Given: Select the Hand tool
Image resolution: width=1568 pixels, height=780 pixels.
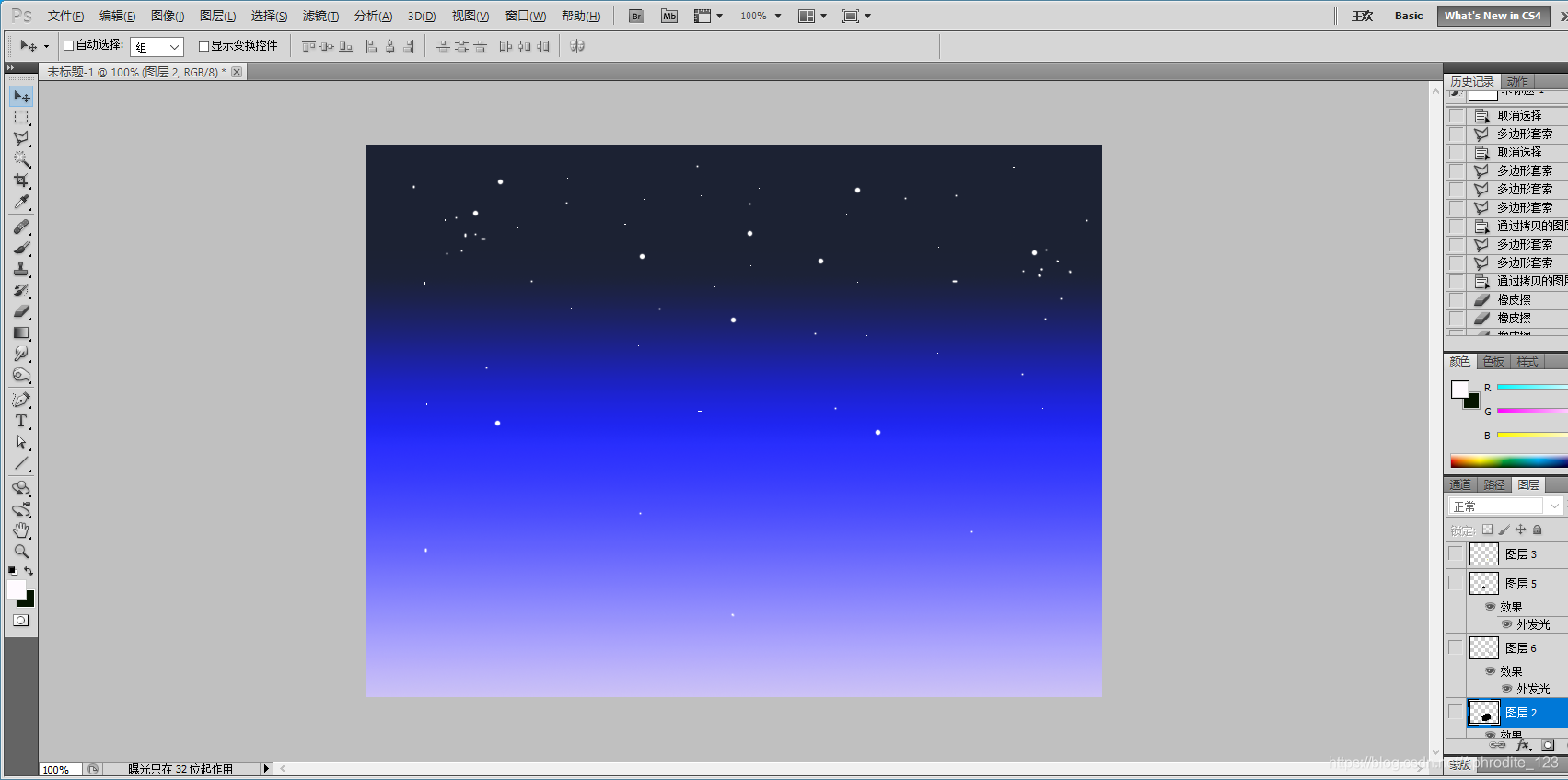Looking at the screenshot, I should (x=21, y=530).
